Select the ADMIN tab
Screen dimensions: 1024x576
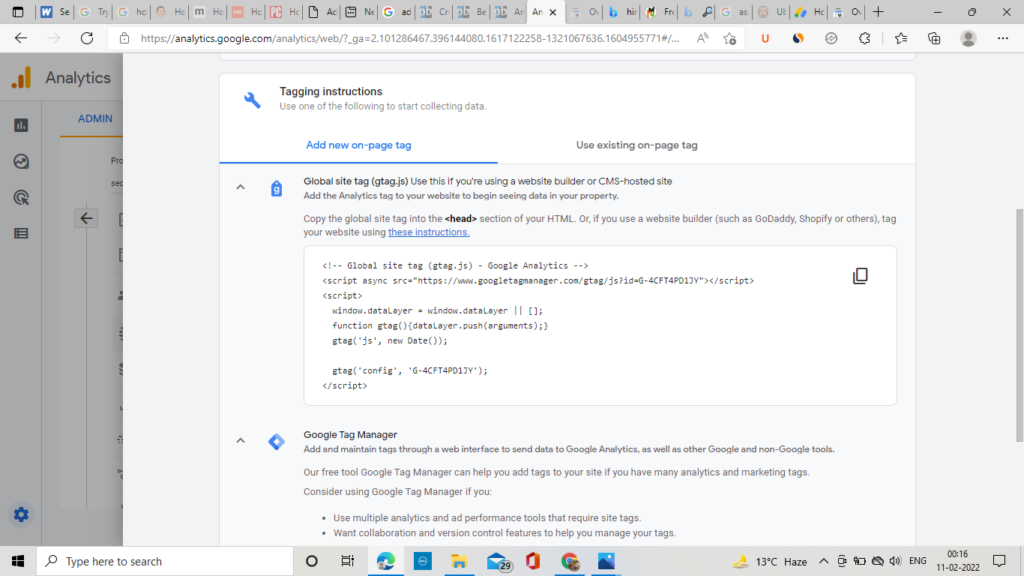point(95,119)
